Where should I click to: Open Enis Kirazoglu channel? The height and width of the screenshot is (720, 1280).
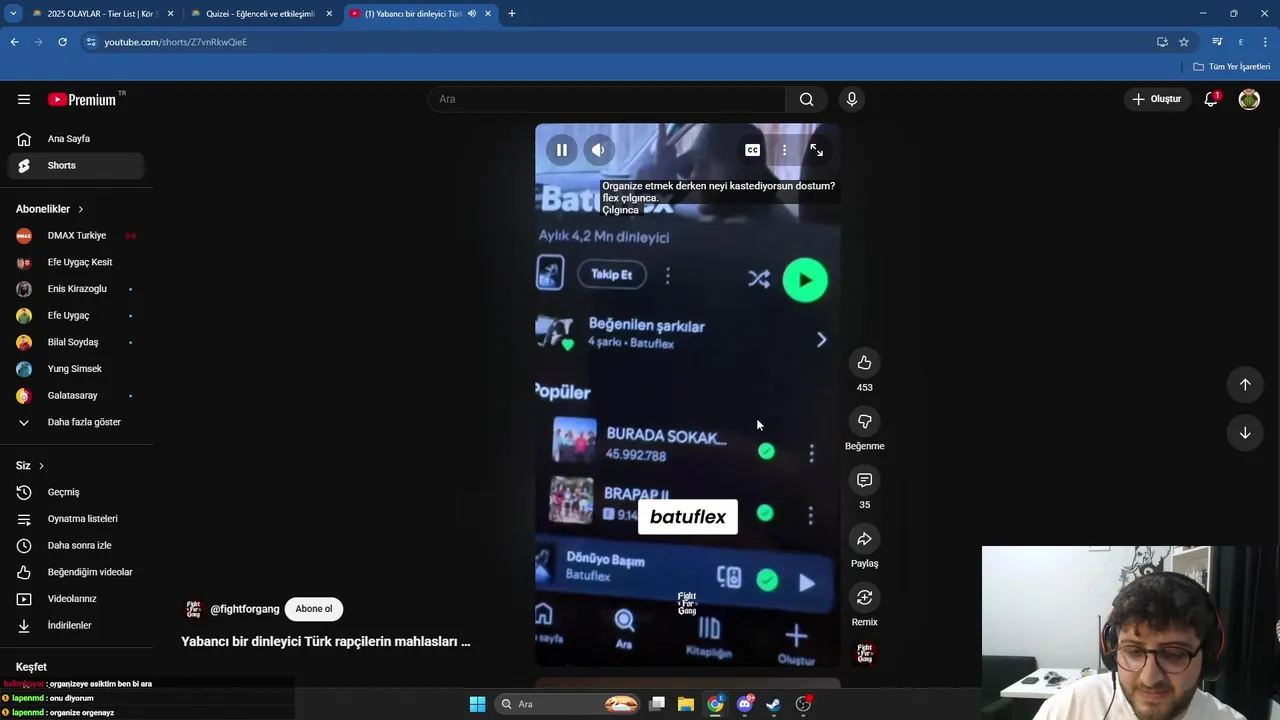pos(76,289)
